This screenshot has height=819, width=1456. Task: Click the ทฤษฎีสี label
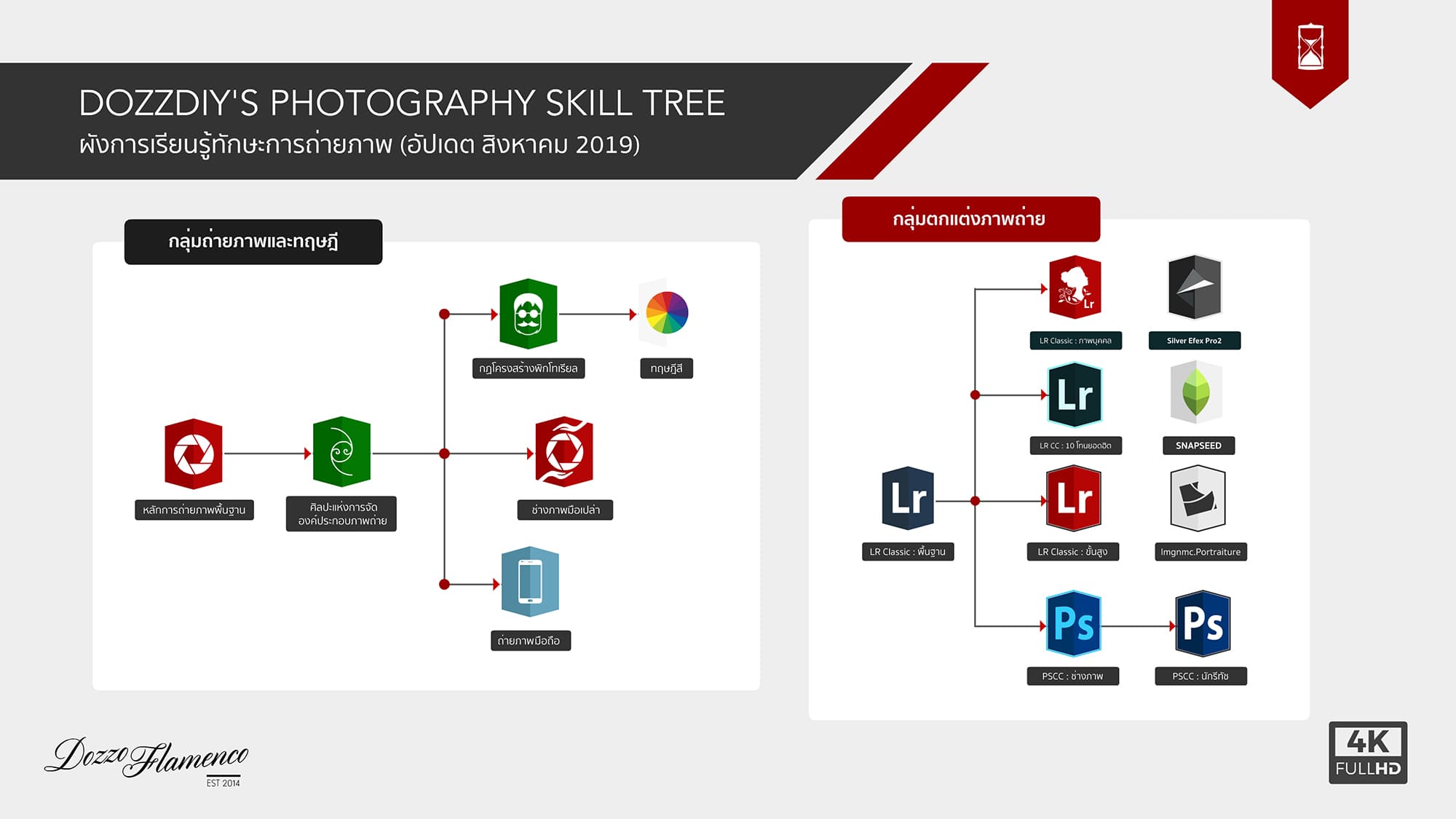(x=667, y=368)
